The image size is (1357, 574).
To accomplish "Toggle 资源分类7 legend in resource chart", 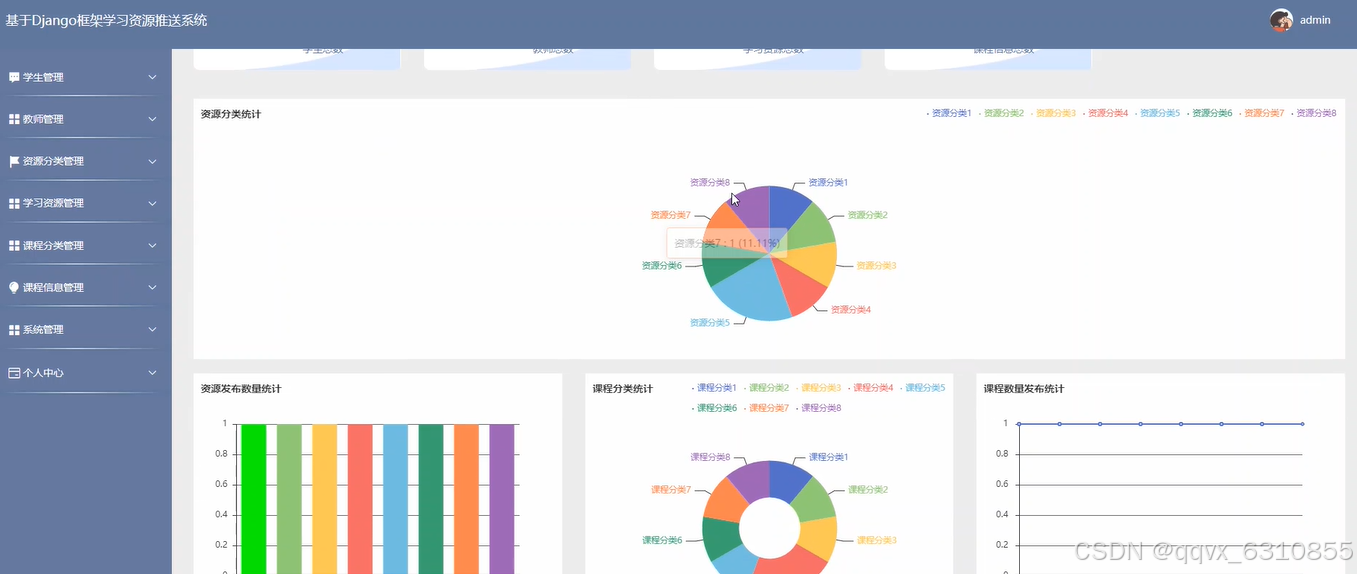I will [1261, 113].
